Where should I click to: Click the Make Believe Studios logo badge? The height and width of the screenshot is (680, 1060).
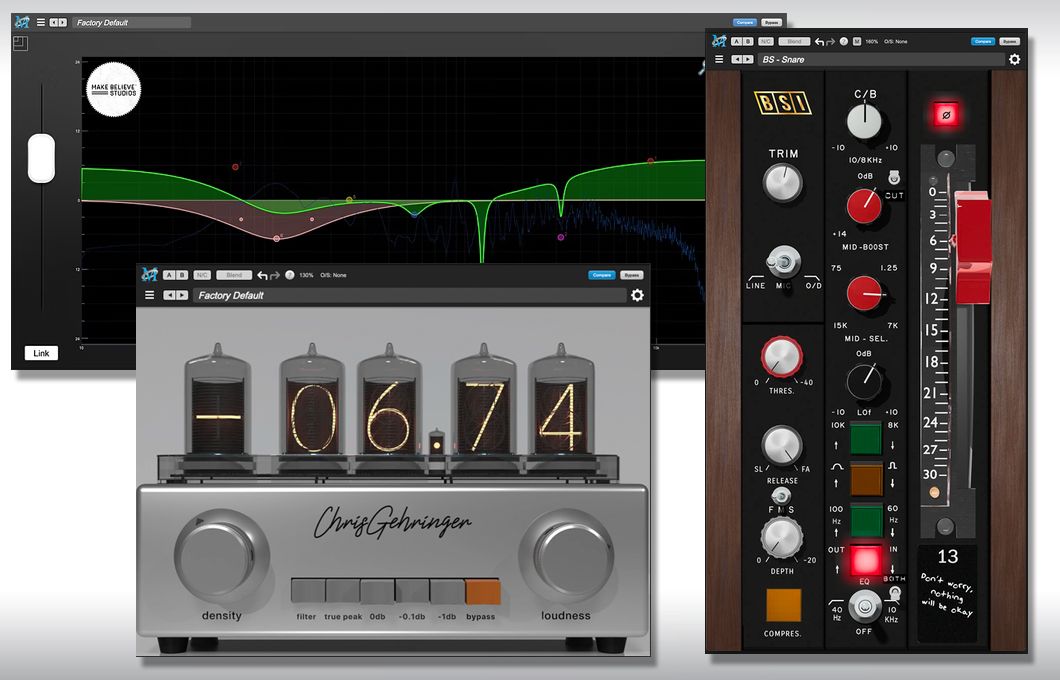click(x=114, y=89)
